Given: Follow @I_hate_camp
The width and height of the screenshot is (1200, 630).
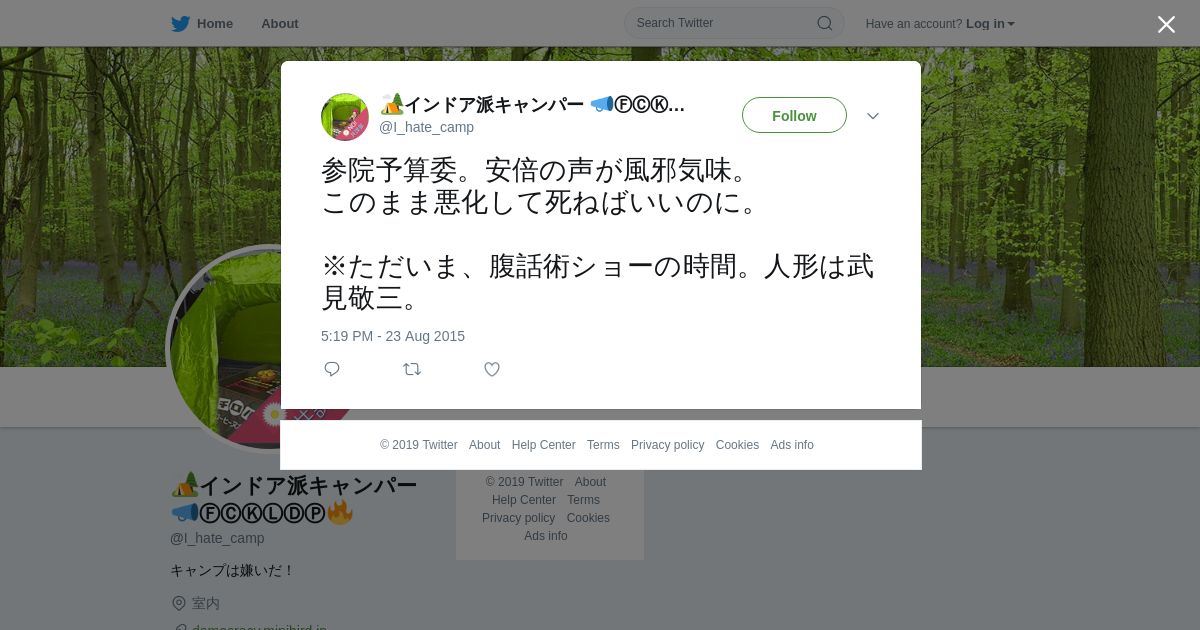Looking at the screenshot, I should click(x=794, y=115).
